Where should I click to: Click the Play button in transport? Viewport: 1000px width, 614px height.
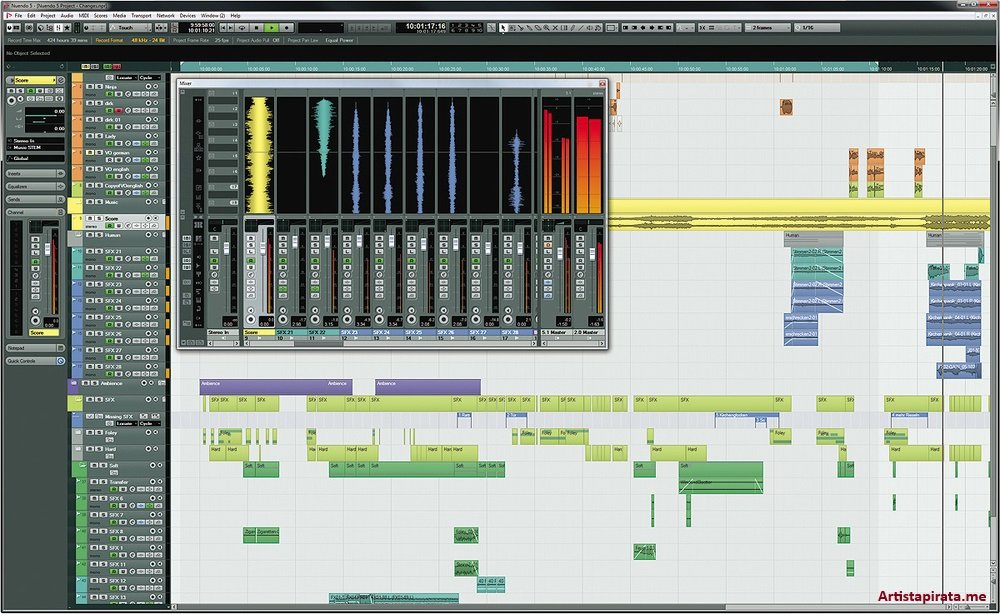tap(273, 28)
